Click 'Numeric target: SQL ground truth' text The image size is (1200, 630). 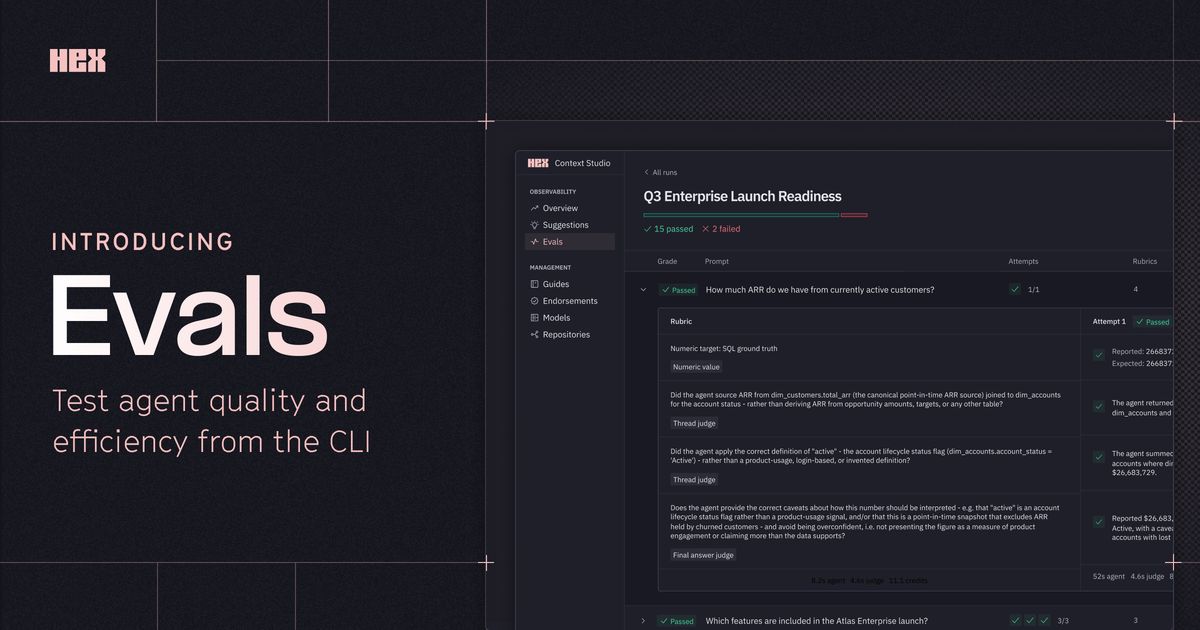point(724,349)
